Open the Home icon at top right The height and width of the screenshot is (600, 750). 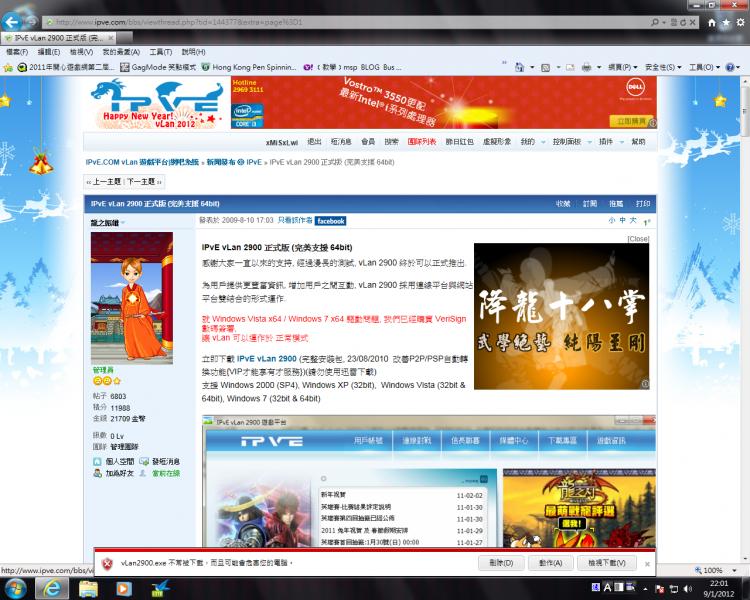(x=712, y=22)
